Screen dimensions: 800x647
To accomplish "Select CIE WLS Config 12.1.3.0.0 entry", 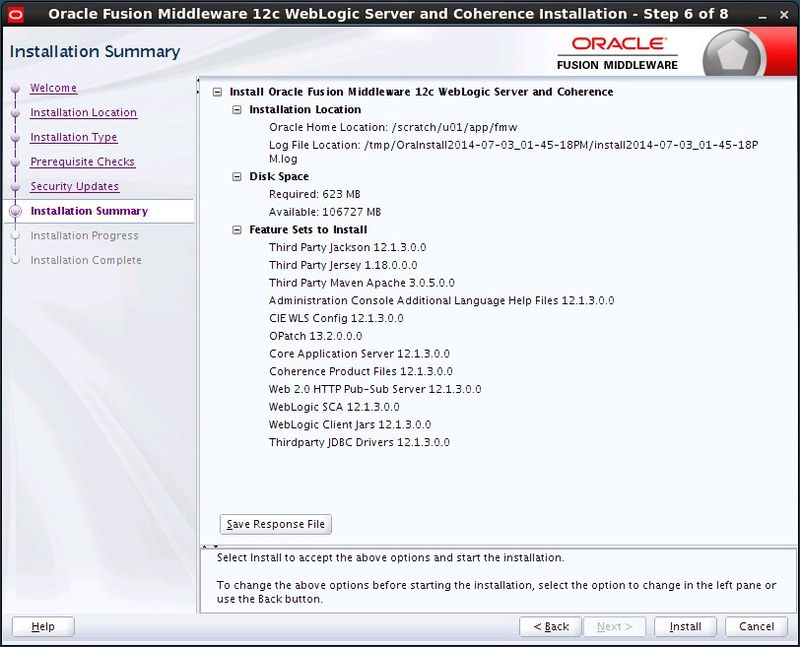I will [x=336, y=318].
